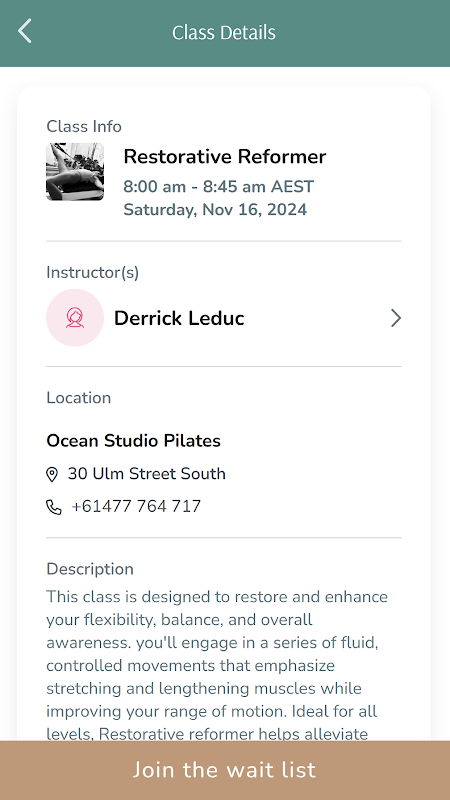Go back using the header arrow
The height and width of the screenshot is (800, 450).
tap(24, 31)
